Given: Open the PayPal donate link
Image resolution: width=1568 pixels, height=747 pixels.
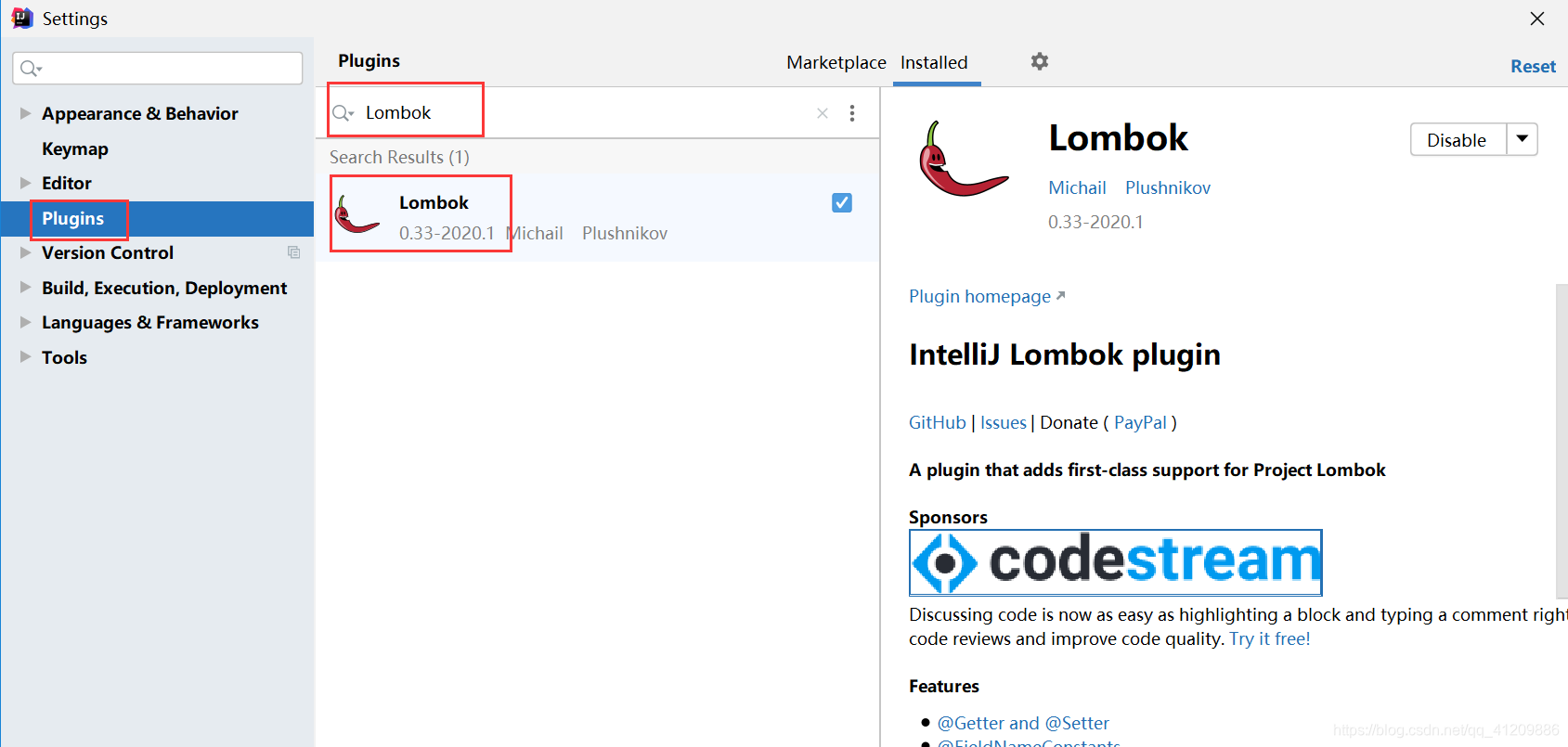Looking at the screenshot, I should (1140, 422).
